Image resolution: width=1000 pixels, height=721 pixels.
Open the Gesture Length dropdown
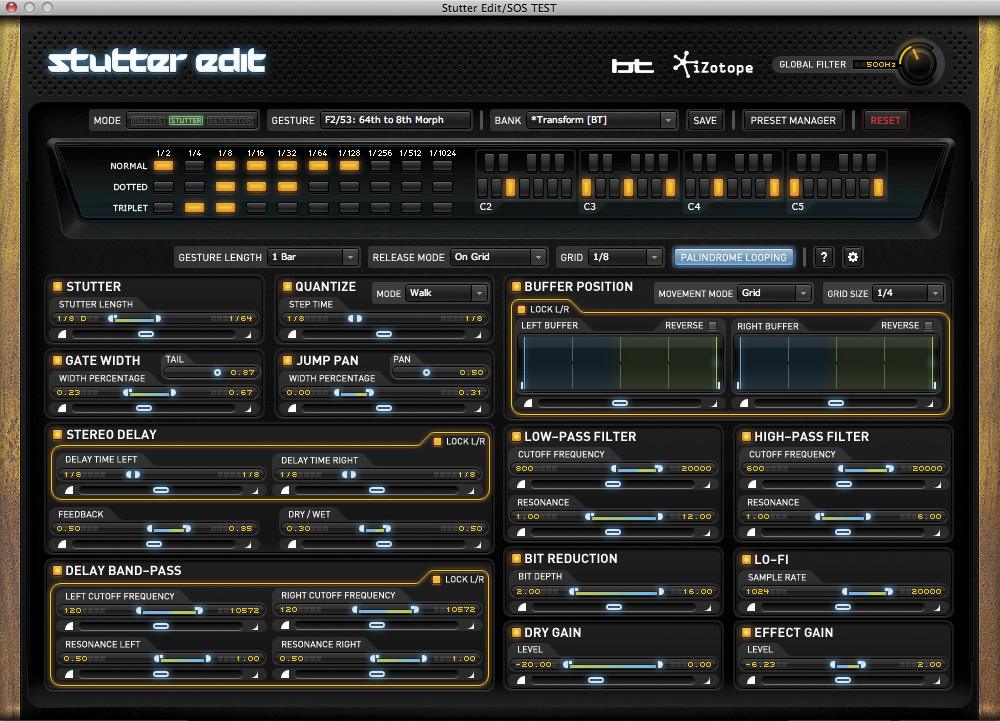click(312, 257)
